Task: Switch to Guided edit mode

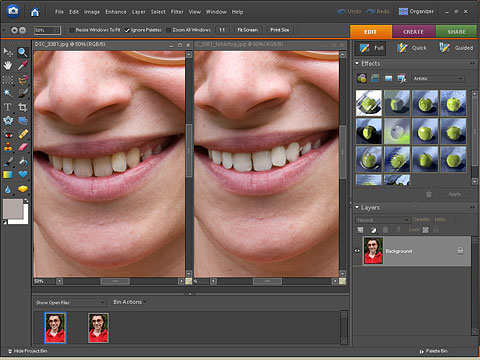Action: 456,48
